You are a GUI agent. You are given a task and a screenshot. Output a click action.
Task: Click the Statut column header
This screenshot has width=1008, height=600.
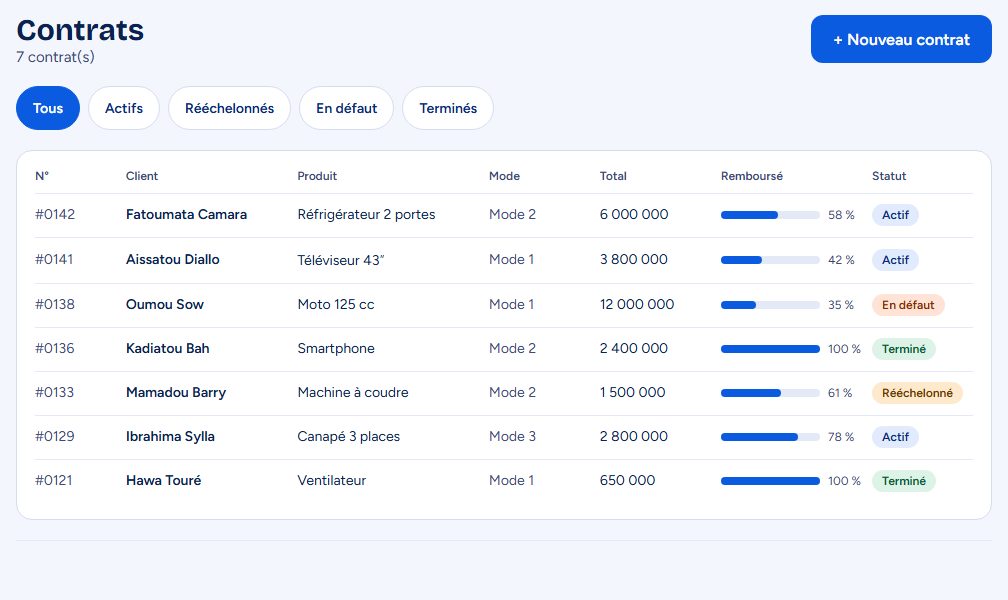[x=889, y=176]
